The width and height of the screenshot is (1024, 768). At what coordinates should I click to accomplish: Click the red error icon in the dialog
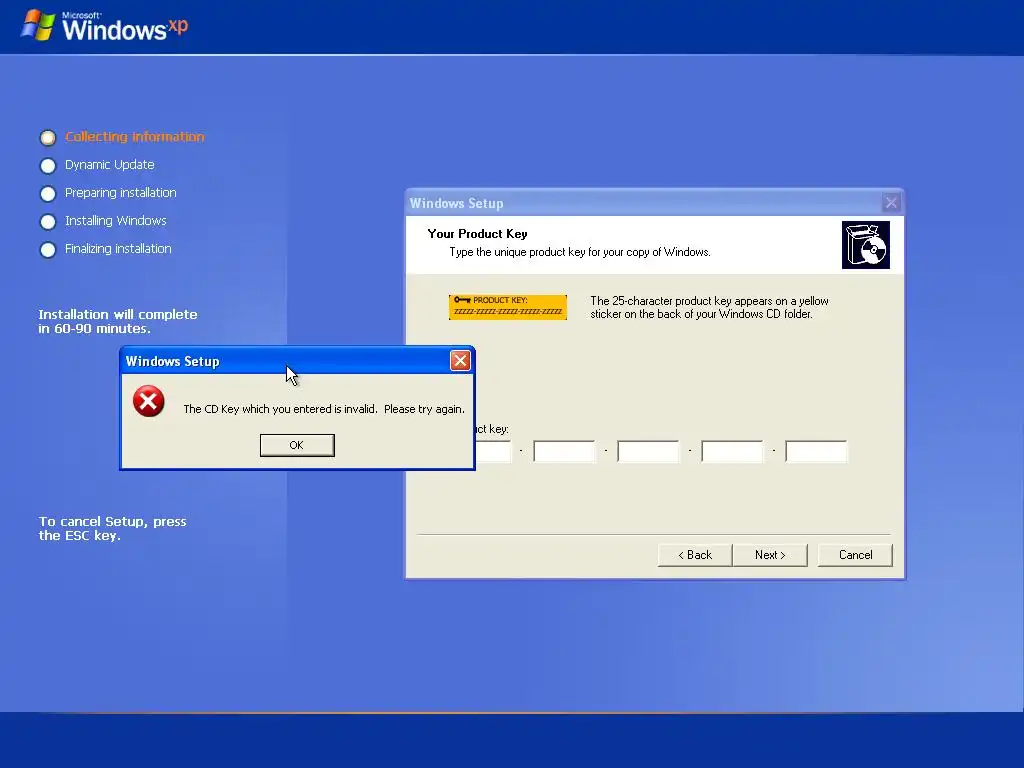(149, 401)
